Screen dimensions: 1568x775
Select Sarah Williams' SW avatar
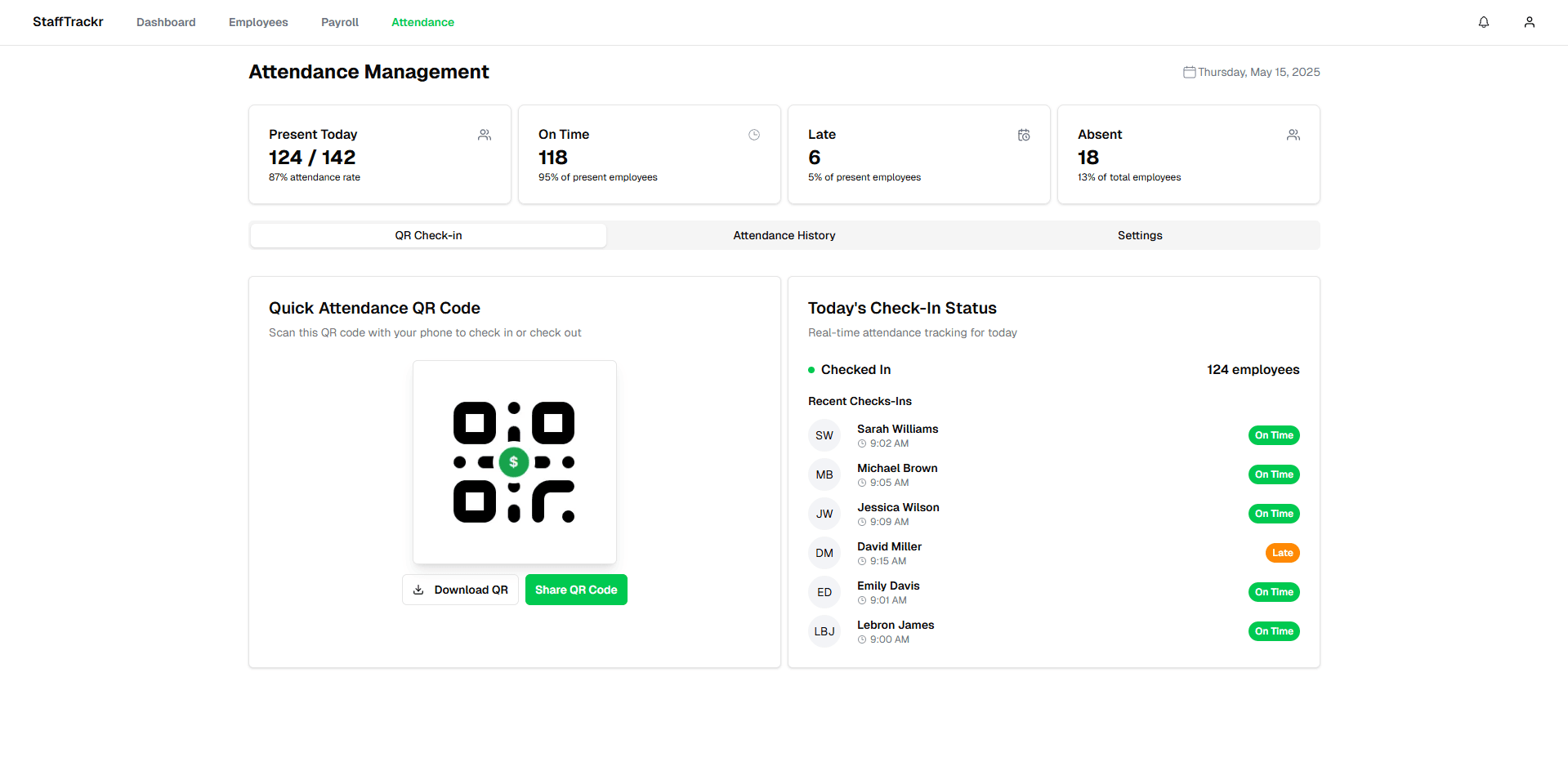(824, 435)
